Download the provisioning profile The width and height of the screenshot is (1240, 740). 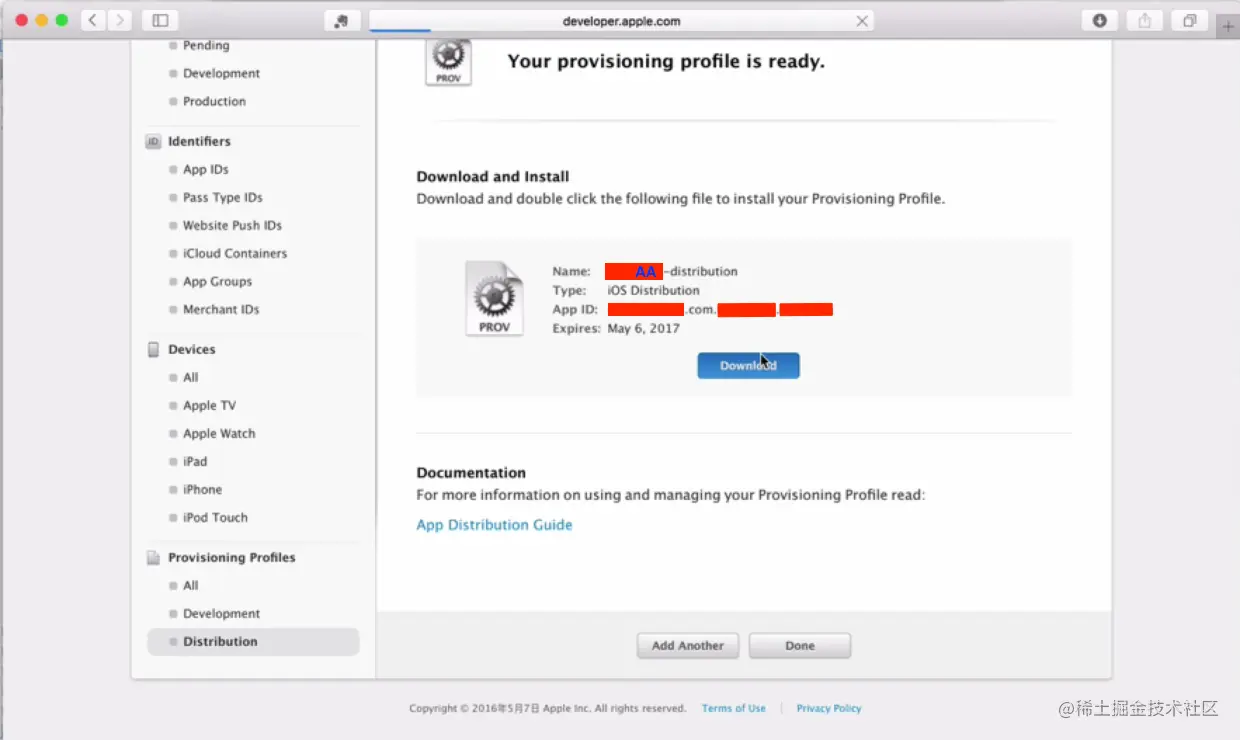748,366
